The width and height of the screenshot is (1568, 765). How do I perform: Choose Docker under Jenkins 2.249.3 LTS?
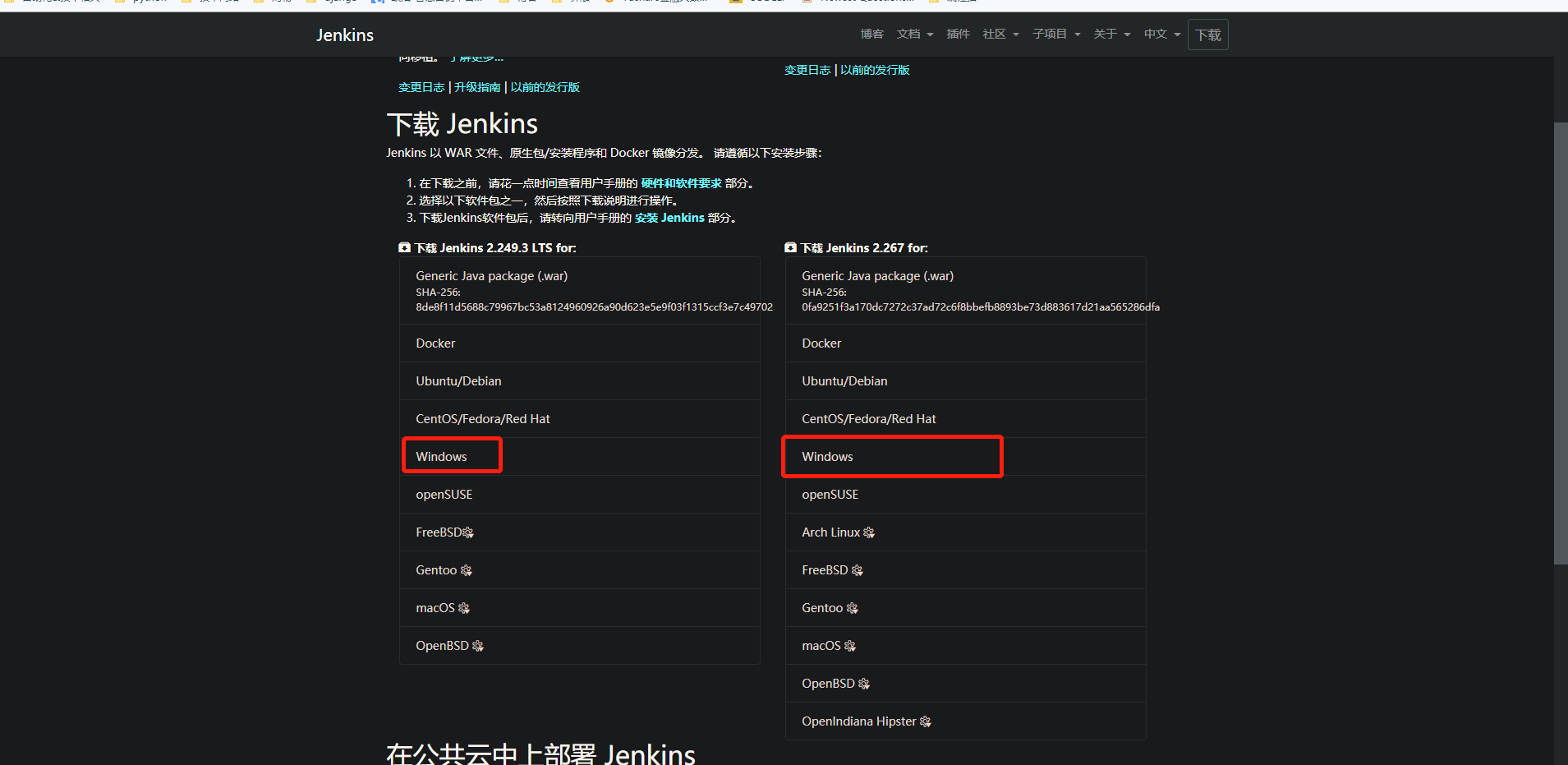click(x=580, y=343)
